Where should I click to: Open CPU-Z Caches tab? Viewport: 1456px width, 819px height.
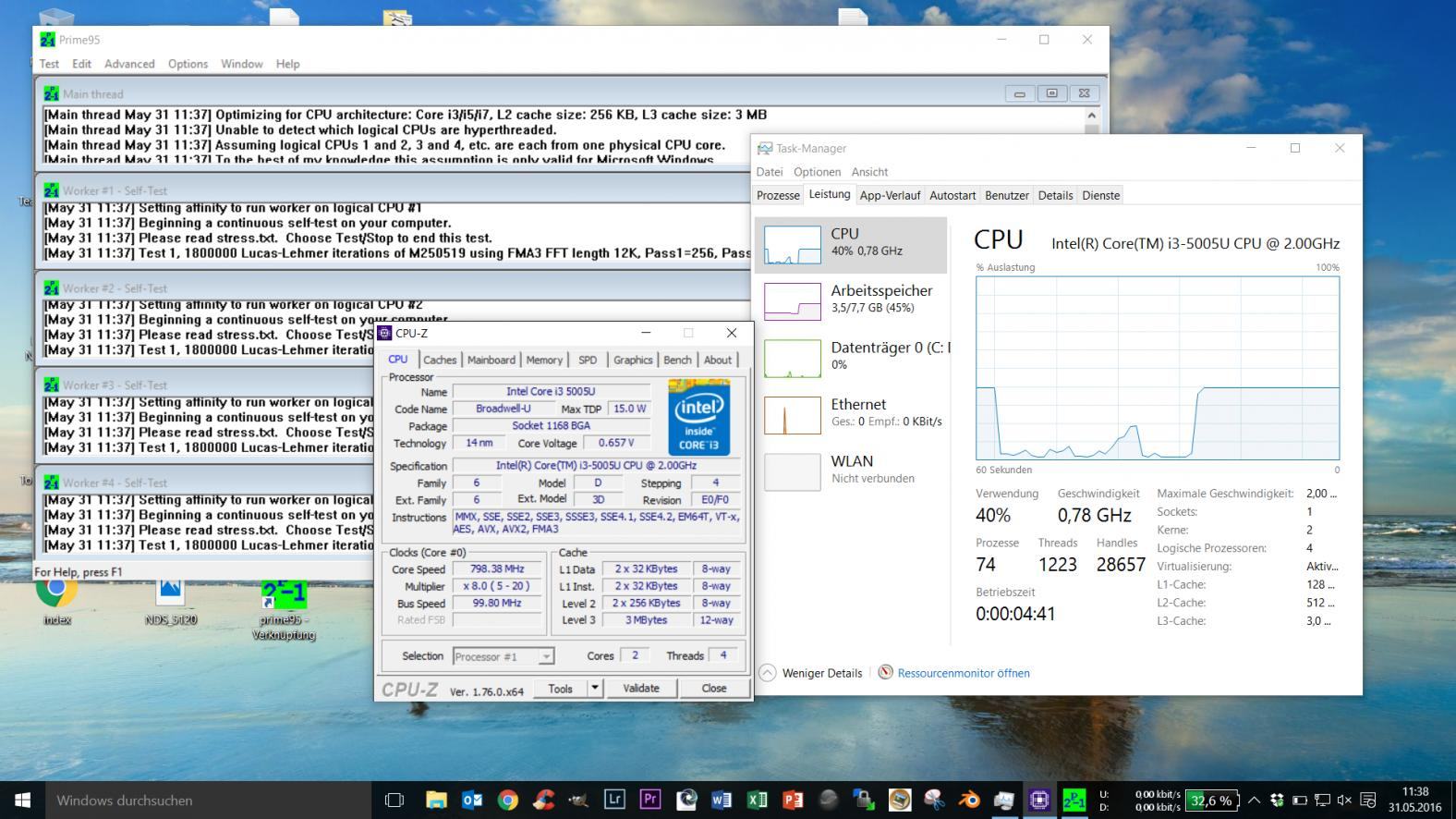(440, 360)
